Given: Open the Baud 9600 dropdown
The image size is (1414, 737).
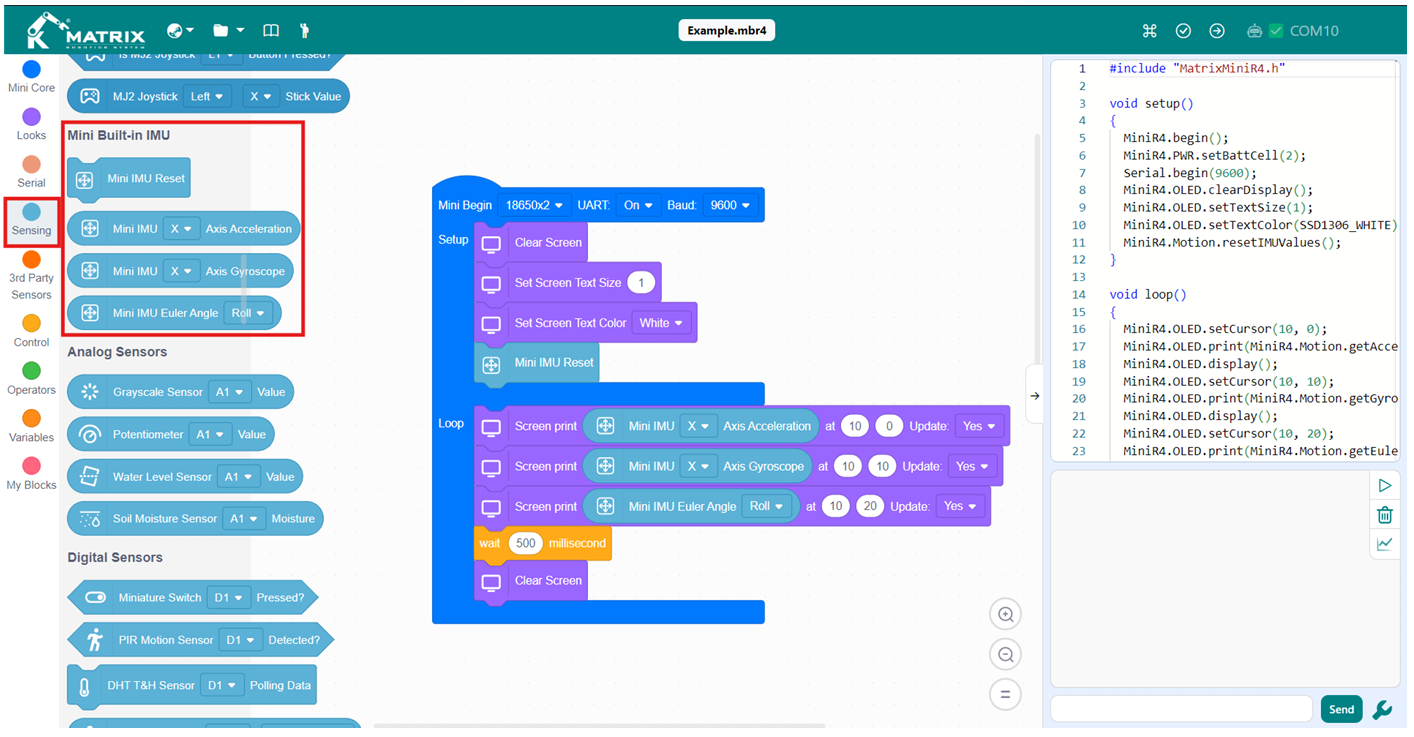Looking at the screenshot, I should point(730,205).
